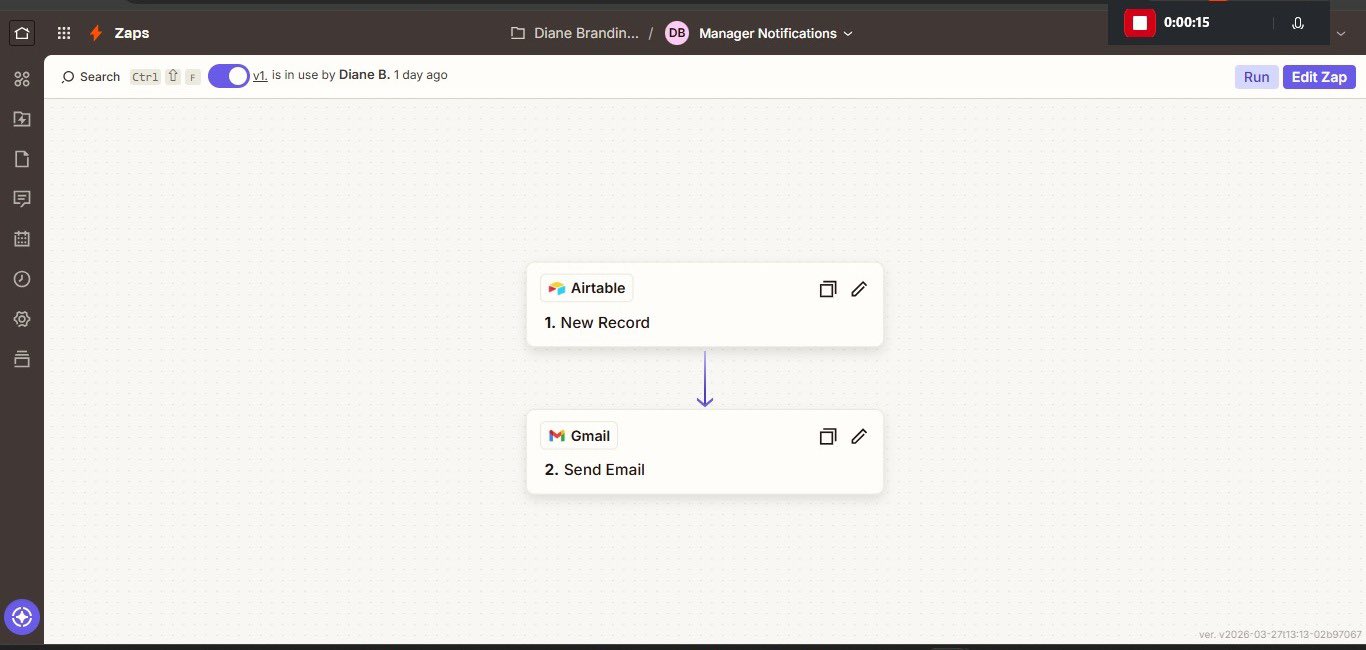
Task: Click the Diane B. user name
Action: coord(365,75)
